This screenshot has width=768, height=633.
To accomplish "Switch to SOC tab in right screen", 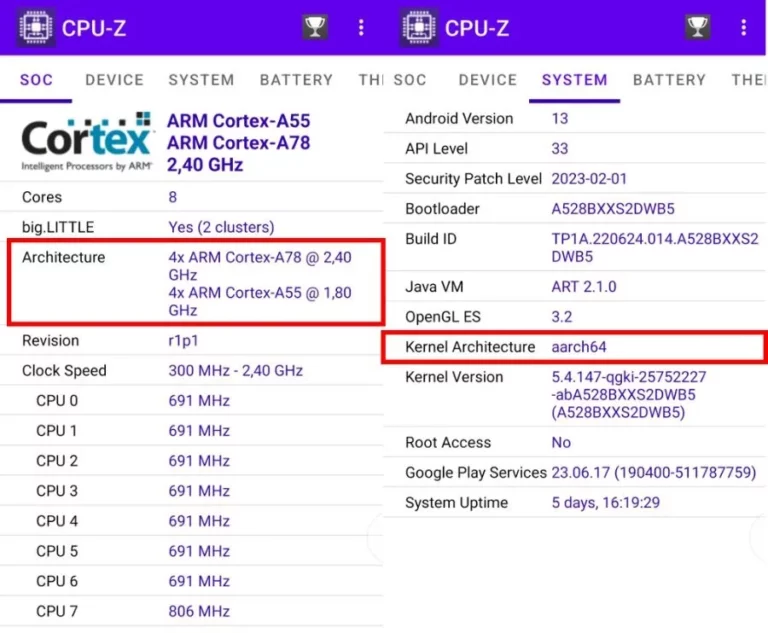I will coord(410,80).
